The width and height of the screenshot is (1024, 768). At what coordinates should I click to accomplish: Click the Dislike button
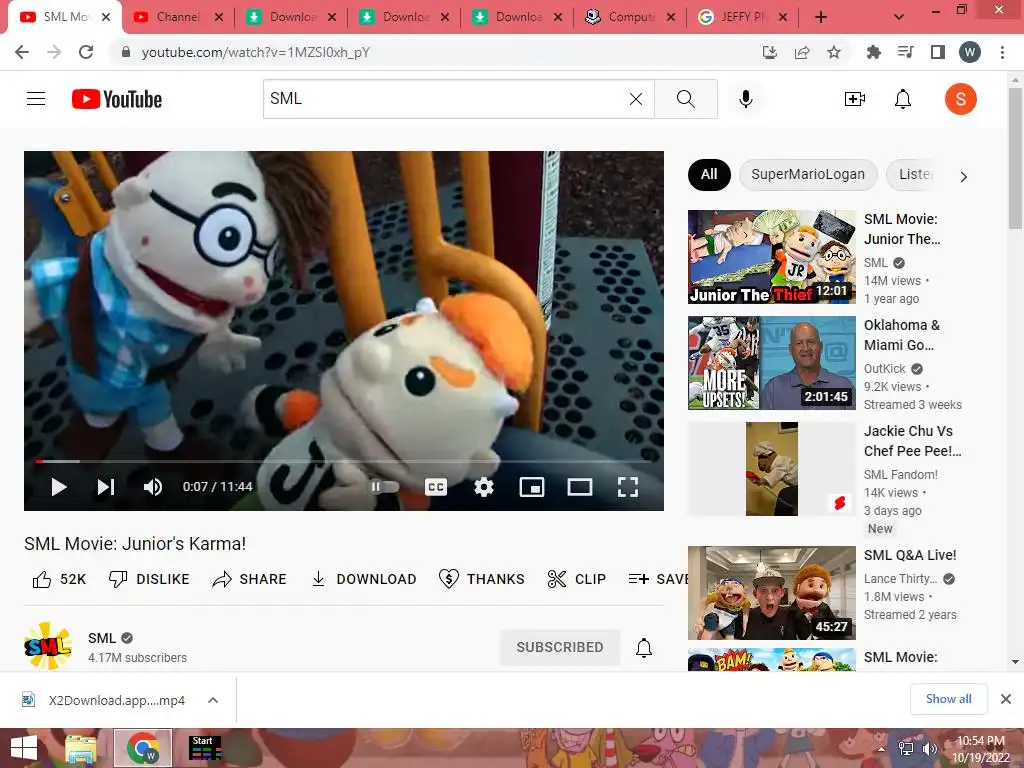(149, 579)
